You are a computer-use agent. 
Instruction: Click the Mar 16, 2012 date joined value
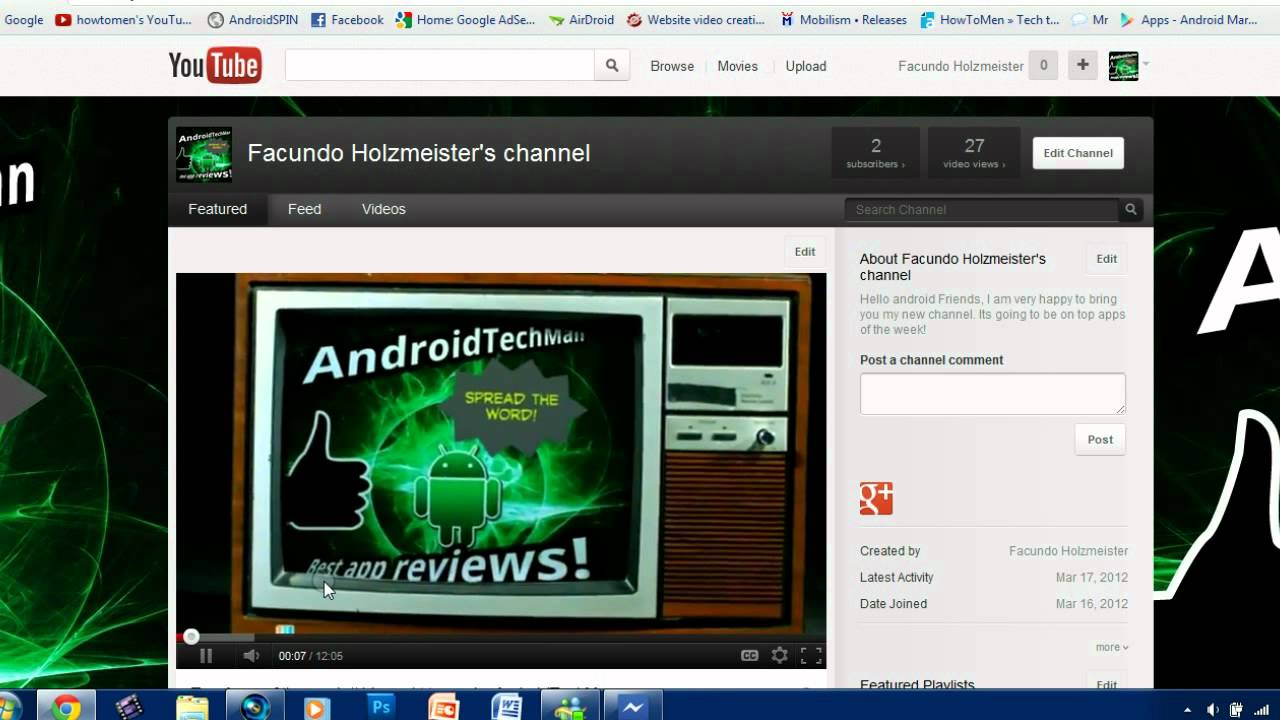click(1092, 604)
